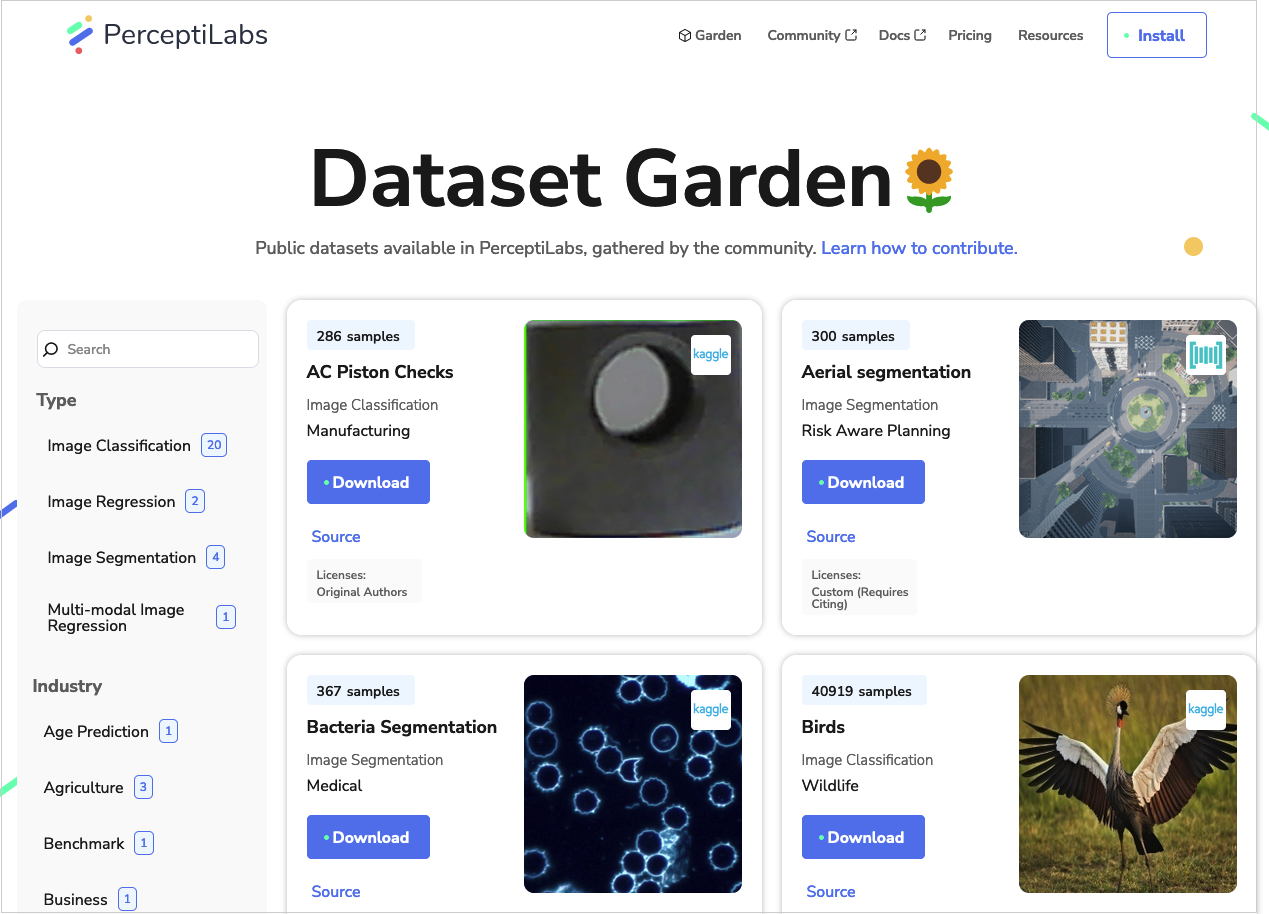Image resolution: width=1269 pixels, height=914 pixels.
Task: Click the 40919 samples badge
Action: tap(864, 691)
